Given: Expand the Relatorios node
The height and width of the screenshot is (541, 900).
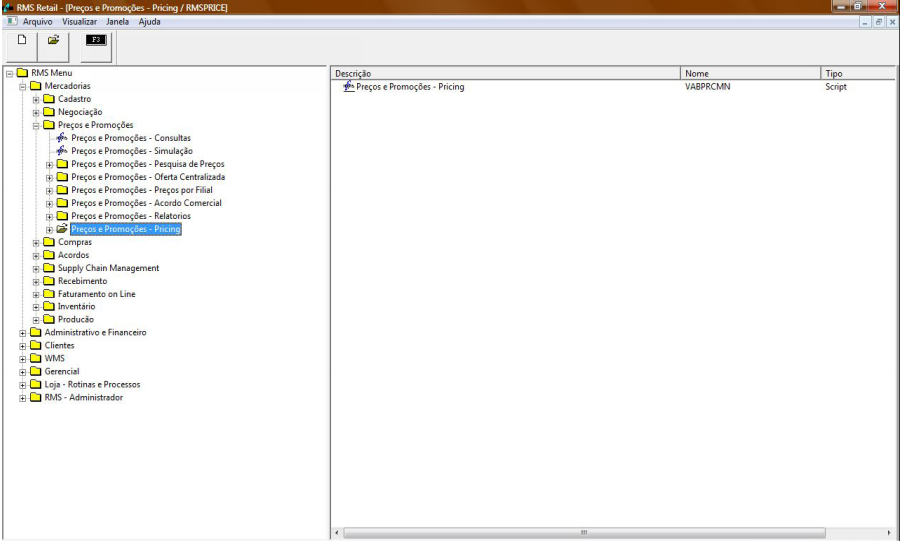Looking at the screenshot, I should (x=49, y=217).
